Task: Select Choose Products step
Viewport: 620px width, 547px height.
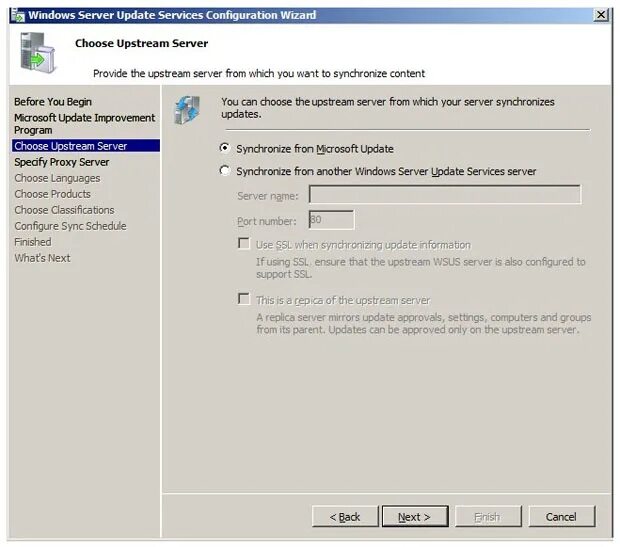Action: [53, 194]
